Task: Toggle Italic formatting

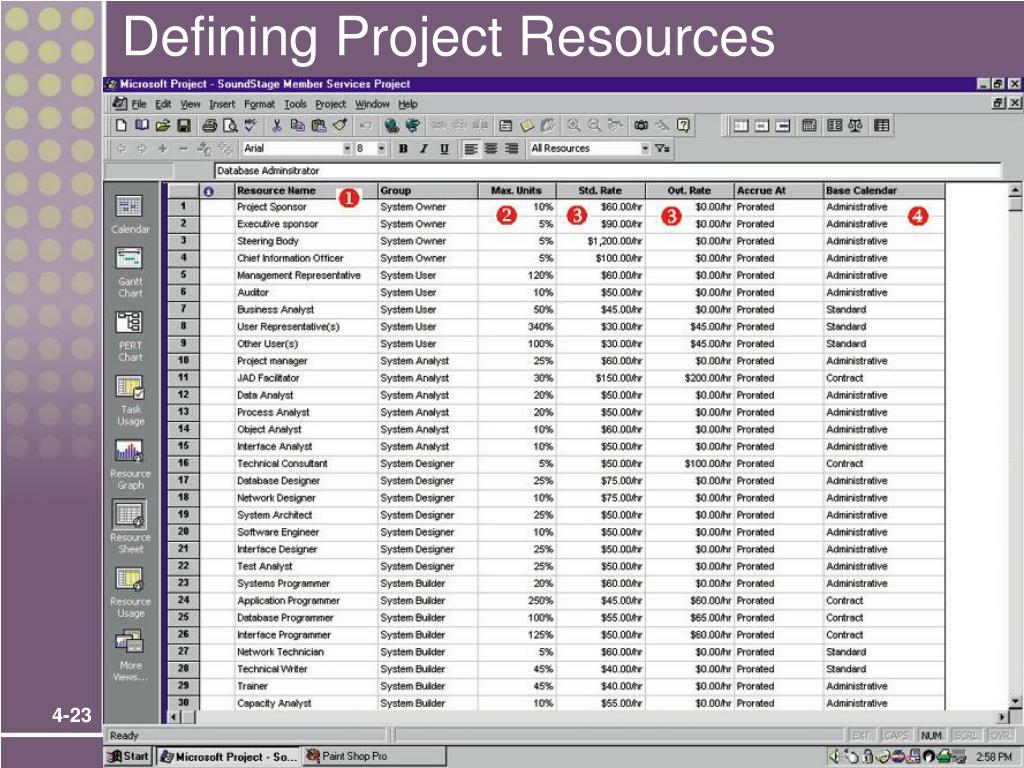Action: 423,149
